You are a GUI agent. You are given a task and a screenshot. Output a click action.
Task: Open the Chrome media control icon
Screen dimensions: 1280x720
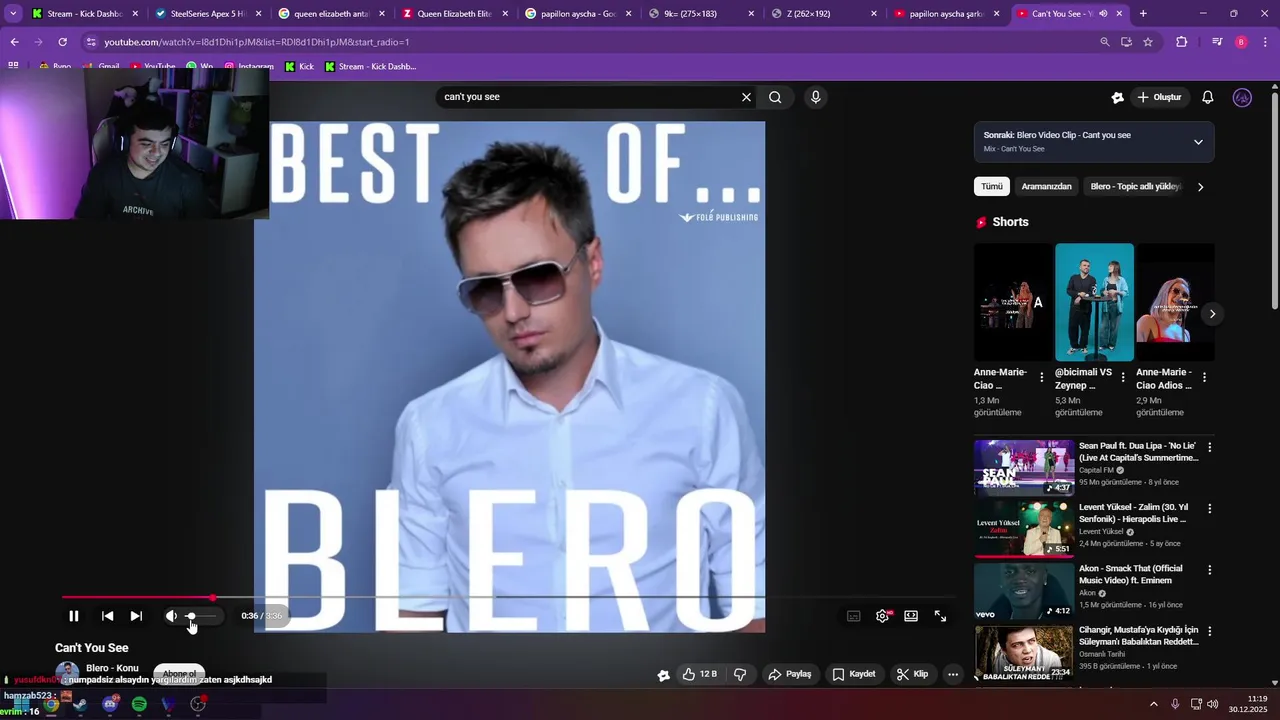point(1217,42)
